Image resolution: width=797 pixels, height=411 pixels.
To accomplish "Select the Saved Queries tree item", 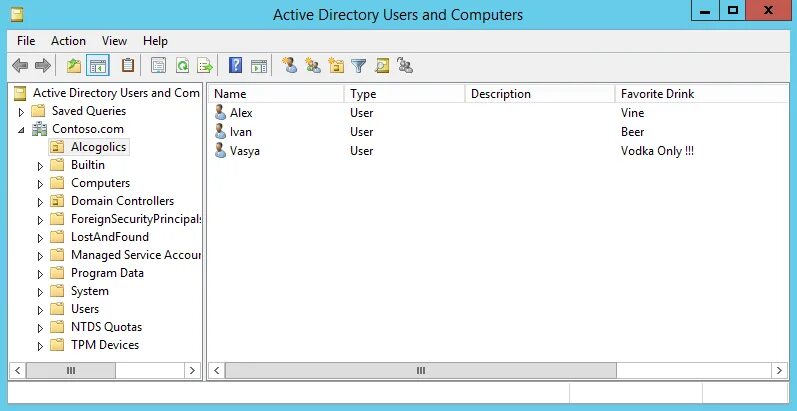I will [89, 111].
